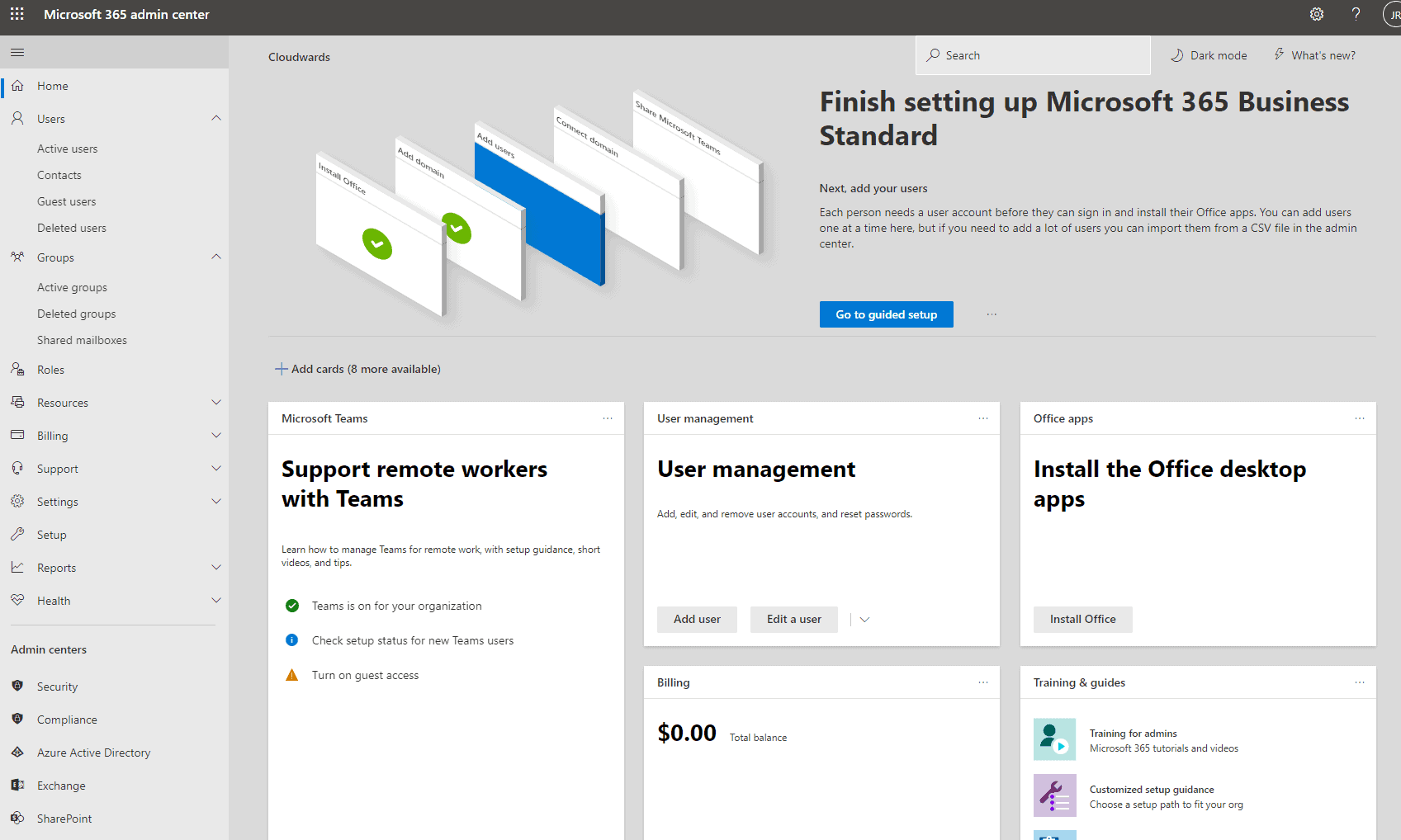This screenshot has width=1401, height=840.
Task: Open more options on Microsoft Teams card
Action: coord(608,418)
